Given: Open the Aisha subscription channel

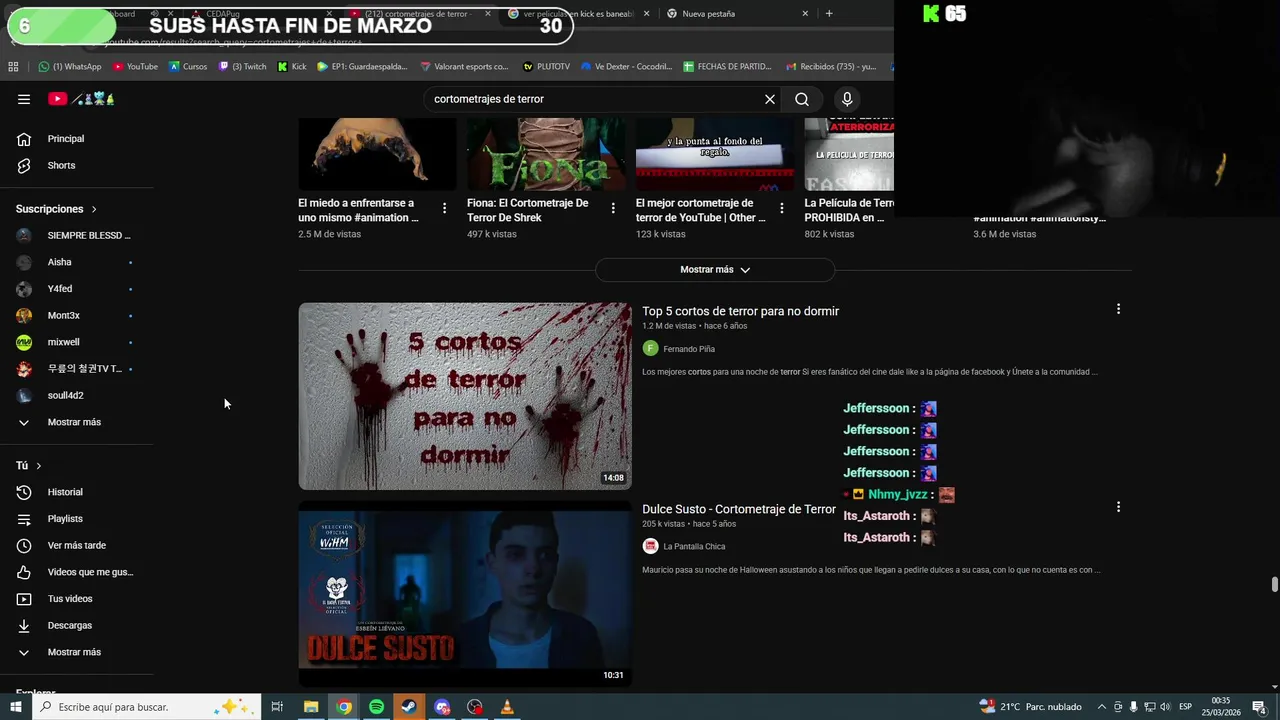Looking at the screenshot, I should (77, 262).
